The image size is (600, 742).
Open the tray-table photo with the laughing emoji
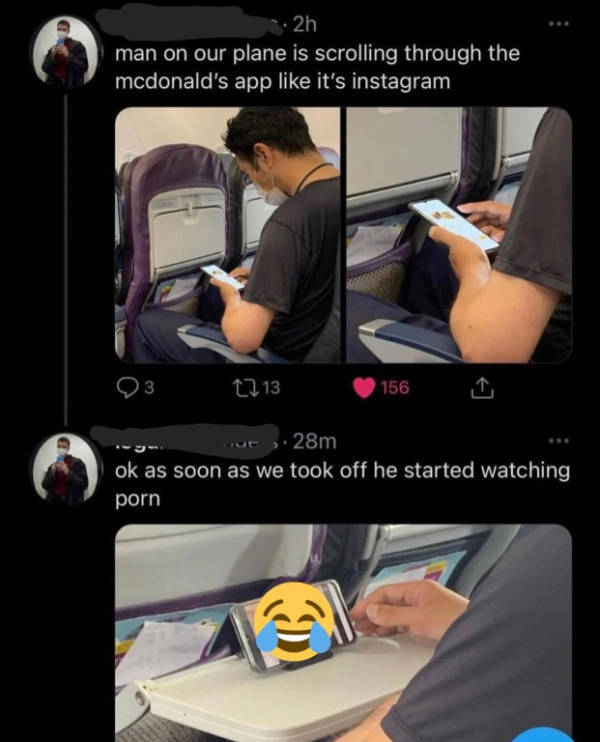344,633
